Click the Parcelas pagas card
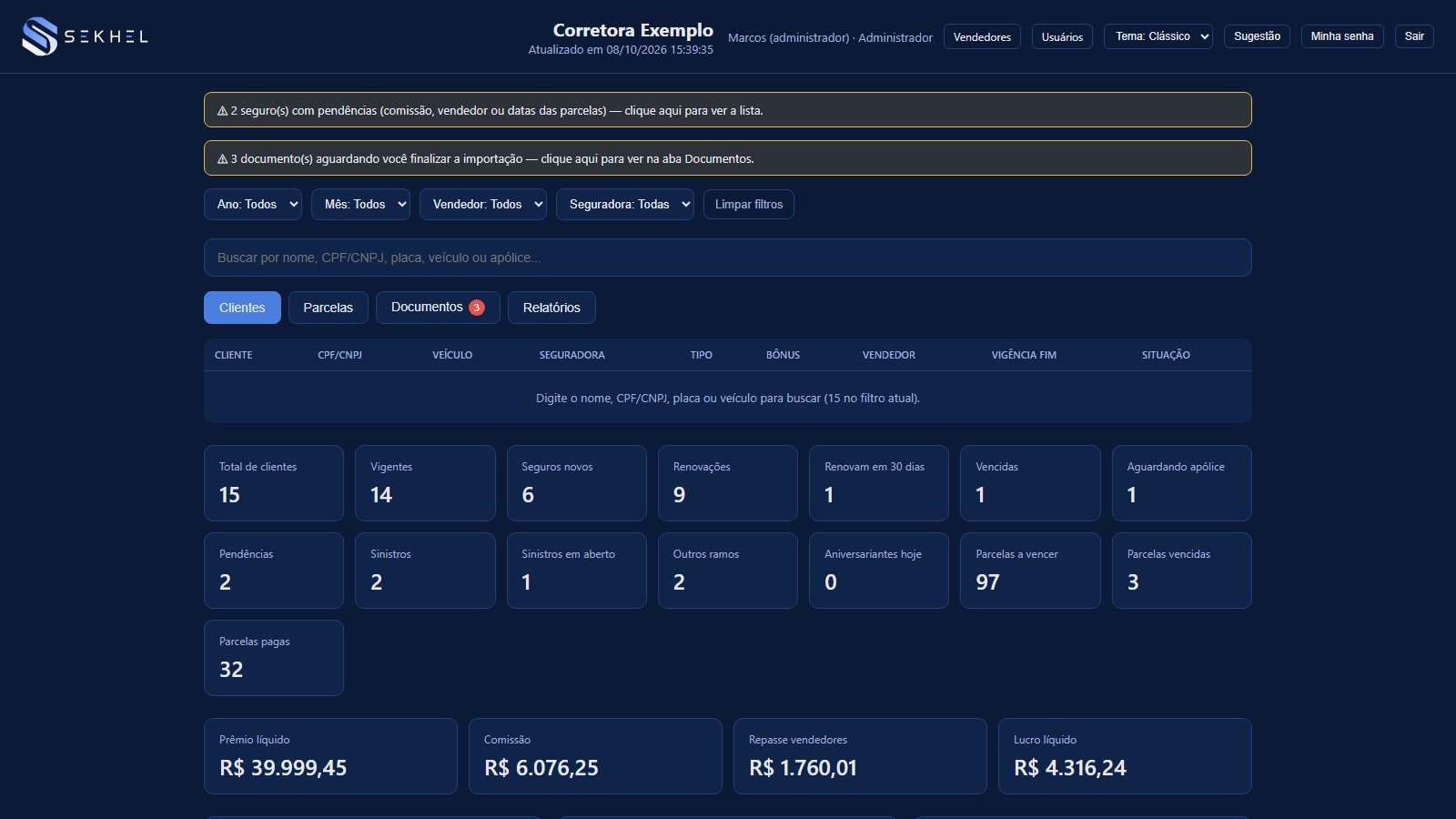Screen dimensions: 1456x819 click(274, 658)
